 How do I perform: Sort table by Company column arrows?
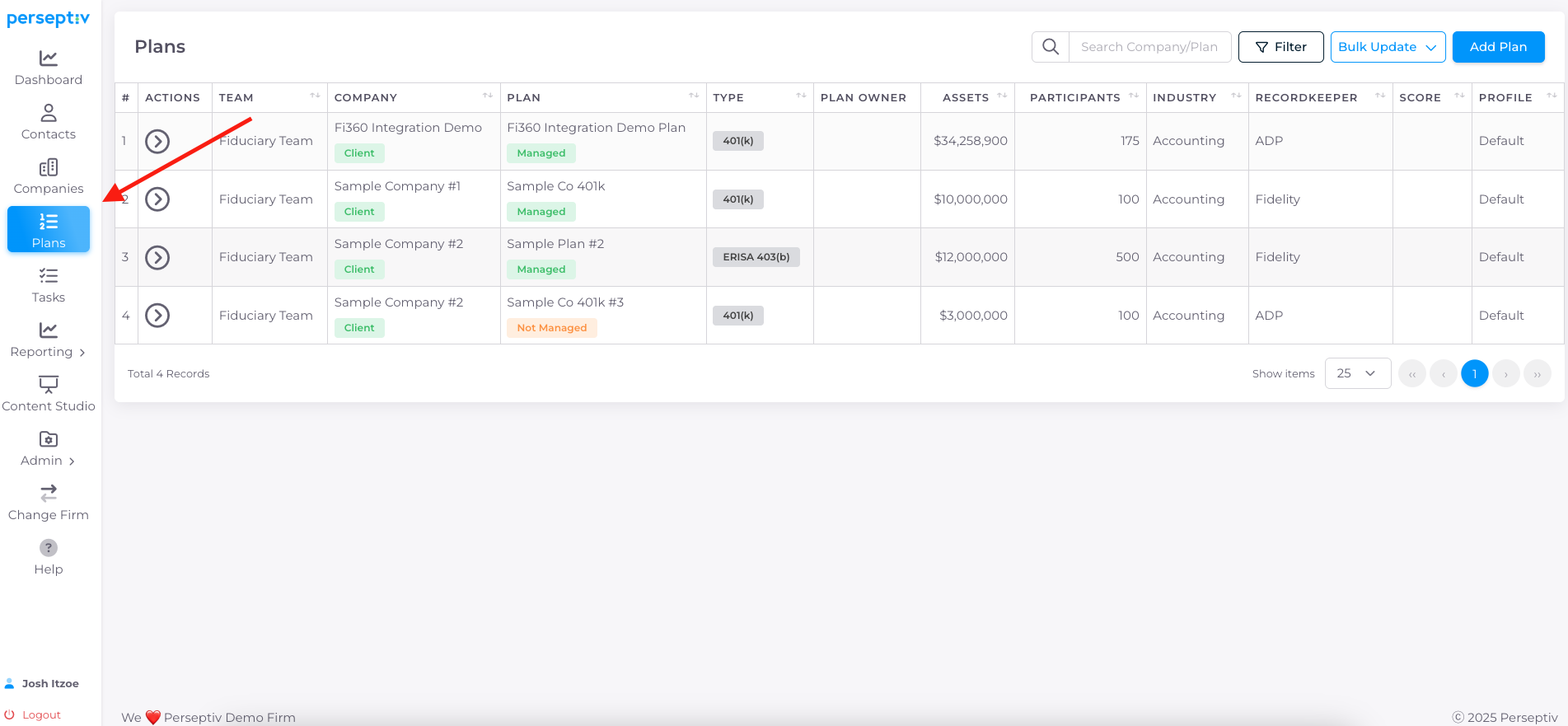488,96
